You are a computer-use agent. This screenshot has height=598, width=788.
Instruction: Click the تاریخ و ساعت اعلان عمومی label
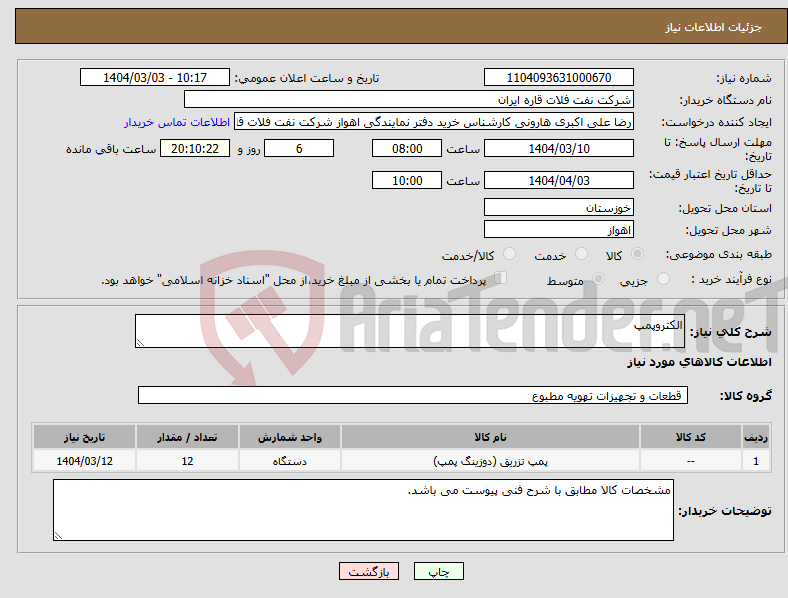coord(307,78)
